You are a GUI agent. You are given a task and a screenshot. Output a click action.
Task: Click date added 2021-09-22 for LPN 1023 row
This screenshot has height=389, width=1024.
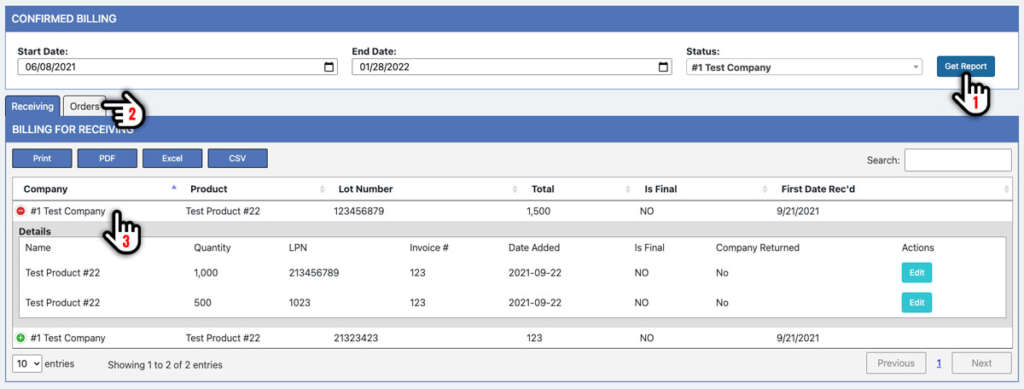point(535,303)
